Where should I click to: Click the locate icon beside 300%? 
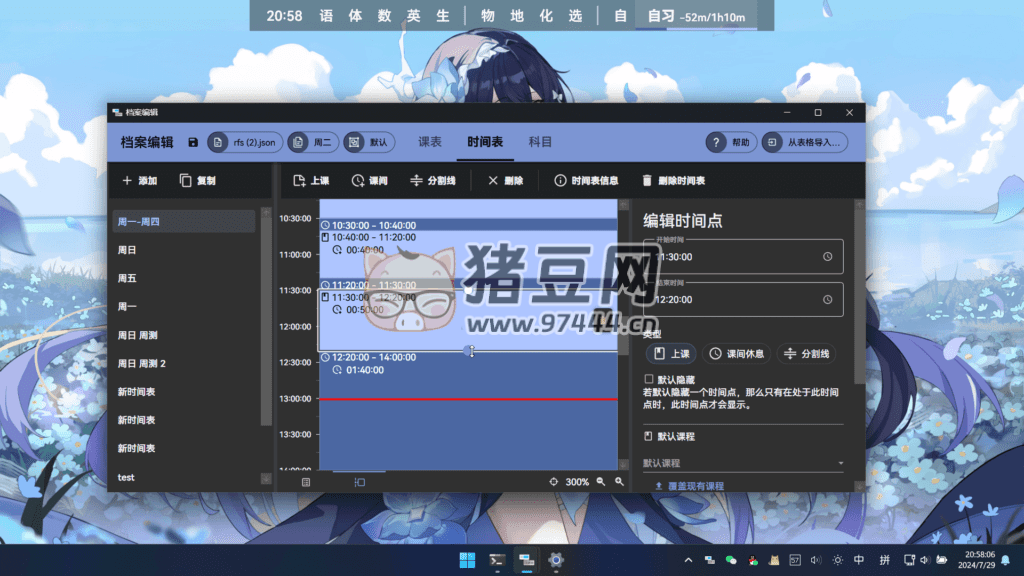[x=554, y=482]
